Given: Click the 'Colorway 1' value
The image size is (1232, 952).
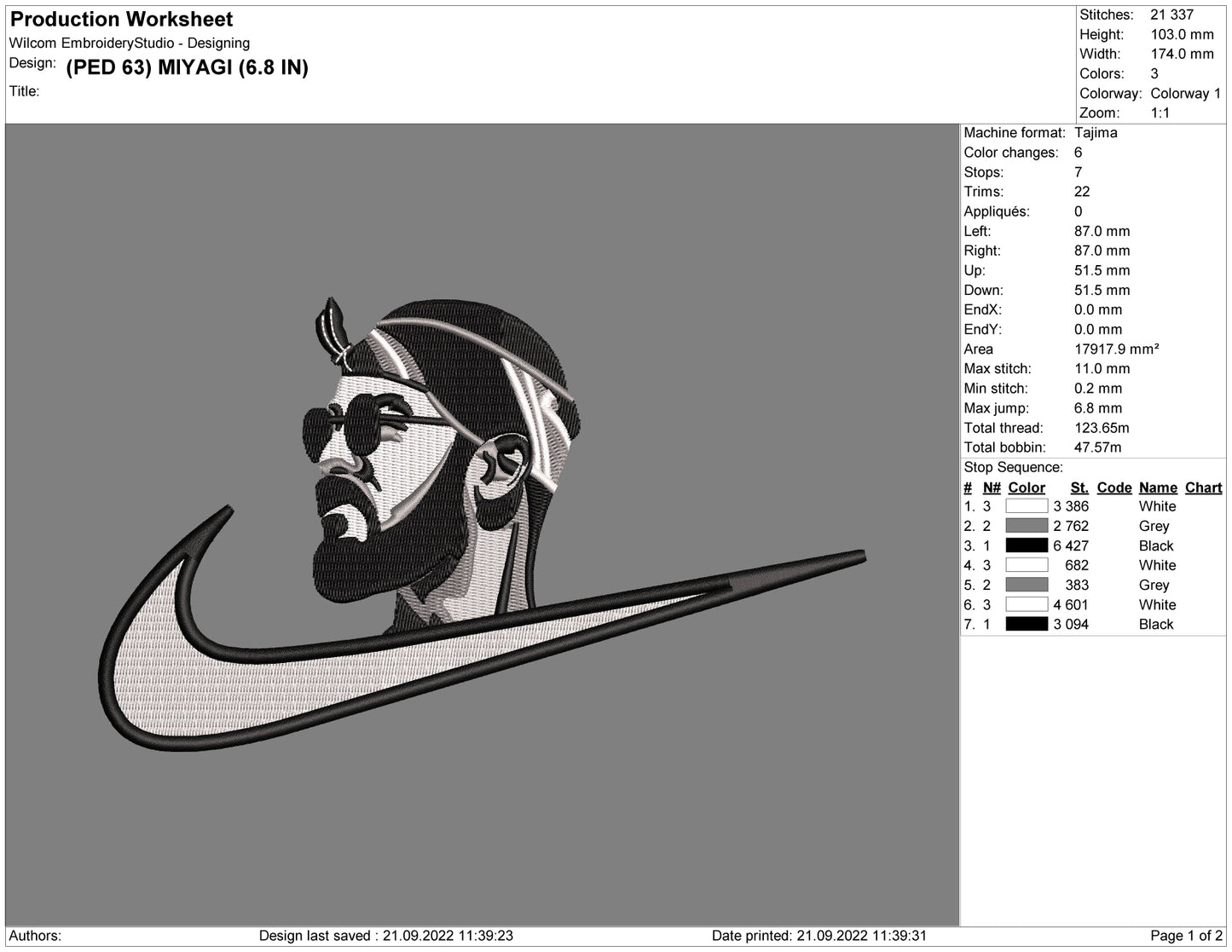Looking at the screenshot, I should click(1185, 93).
